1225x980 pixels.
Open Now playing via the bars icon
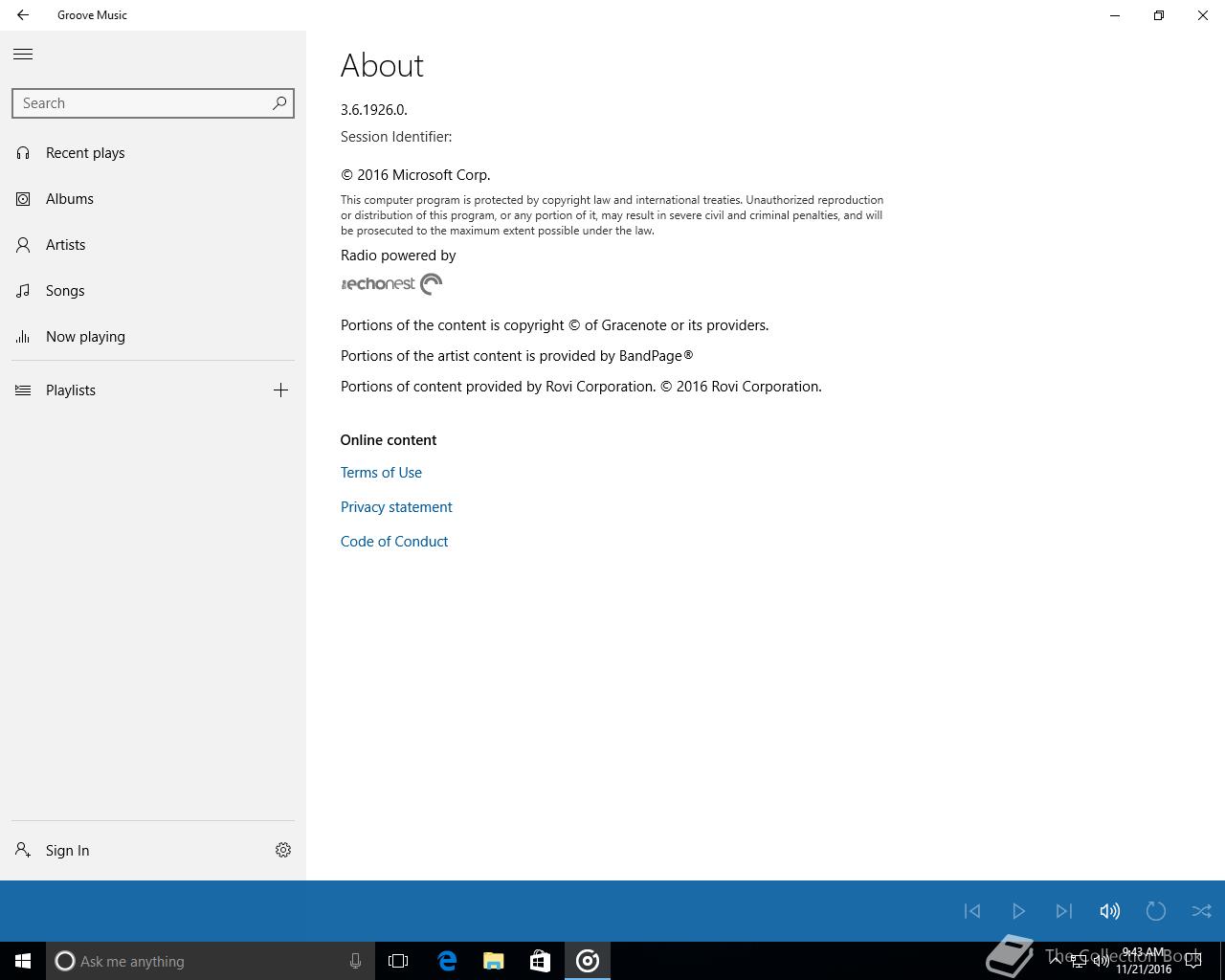(x=23, y=336)
